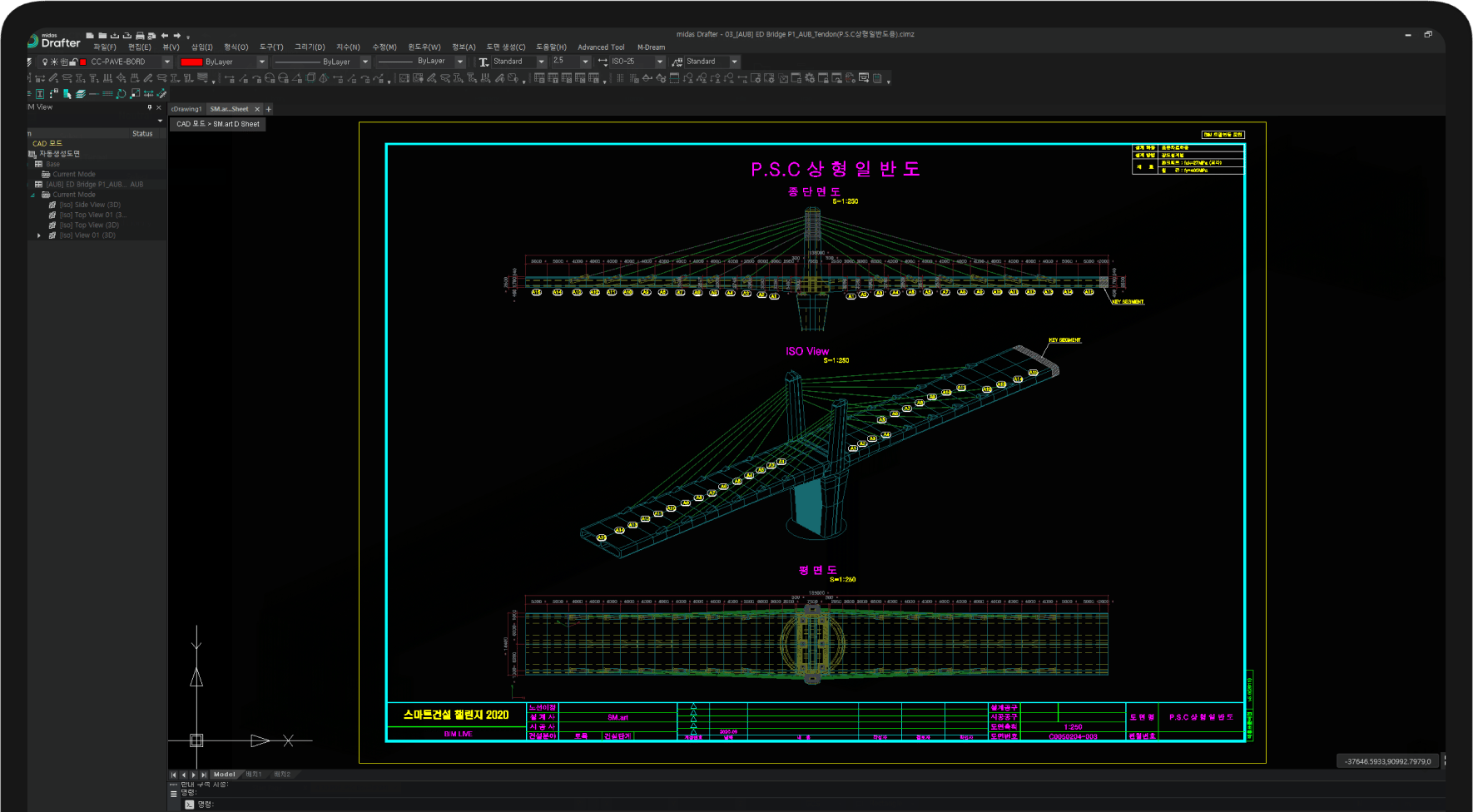1473x812 pixels.
Task: Add a new drawing tab with plus button
Action: pos(269,109)
